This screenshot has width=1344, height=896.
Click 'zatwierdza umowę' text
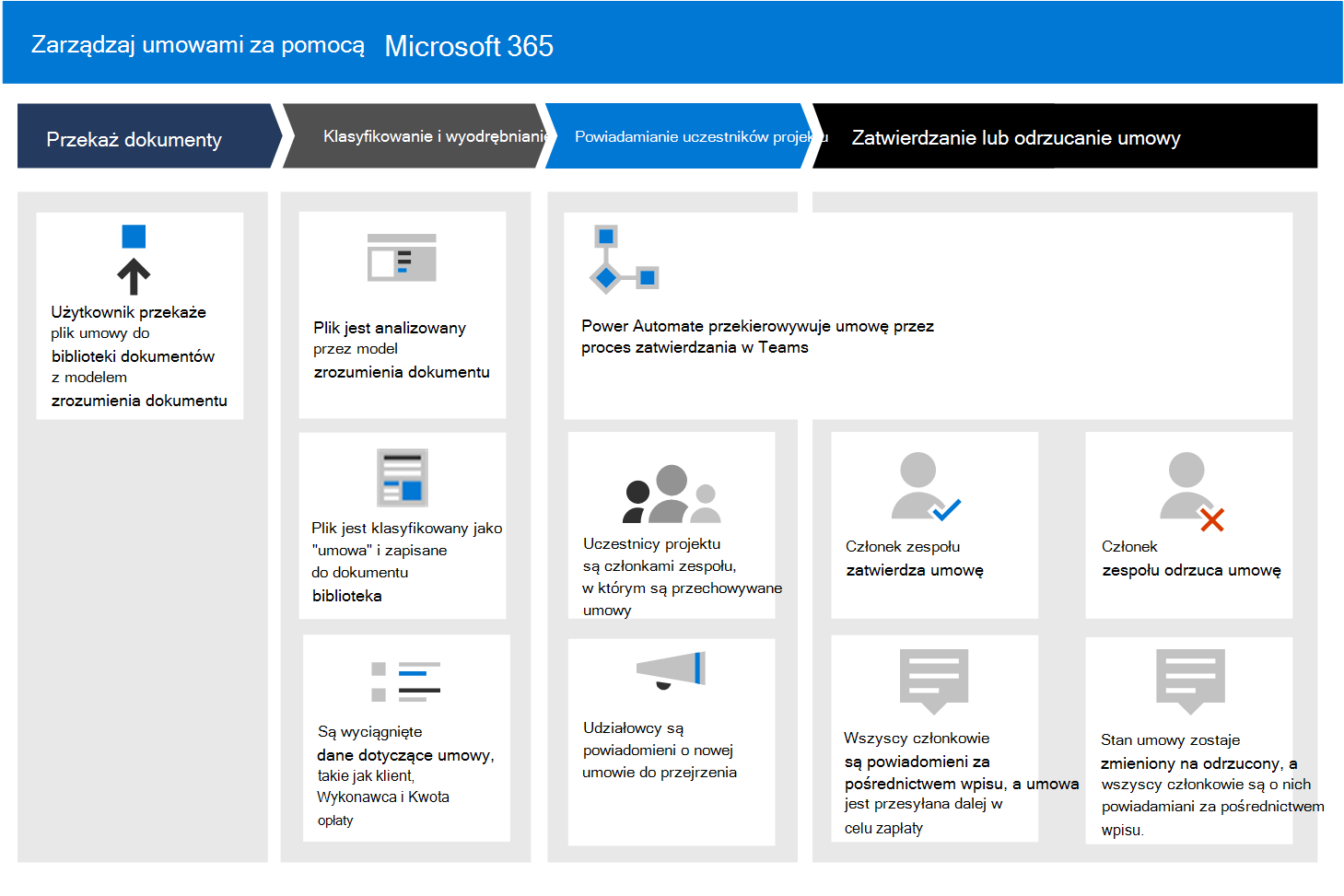point(915,570)
